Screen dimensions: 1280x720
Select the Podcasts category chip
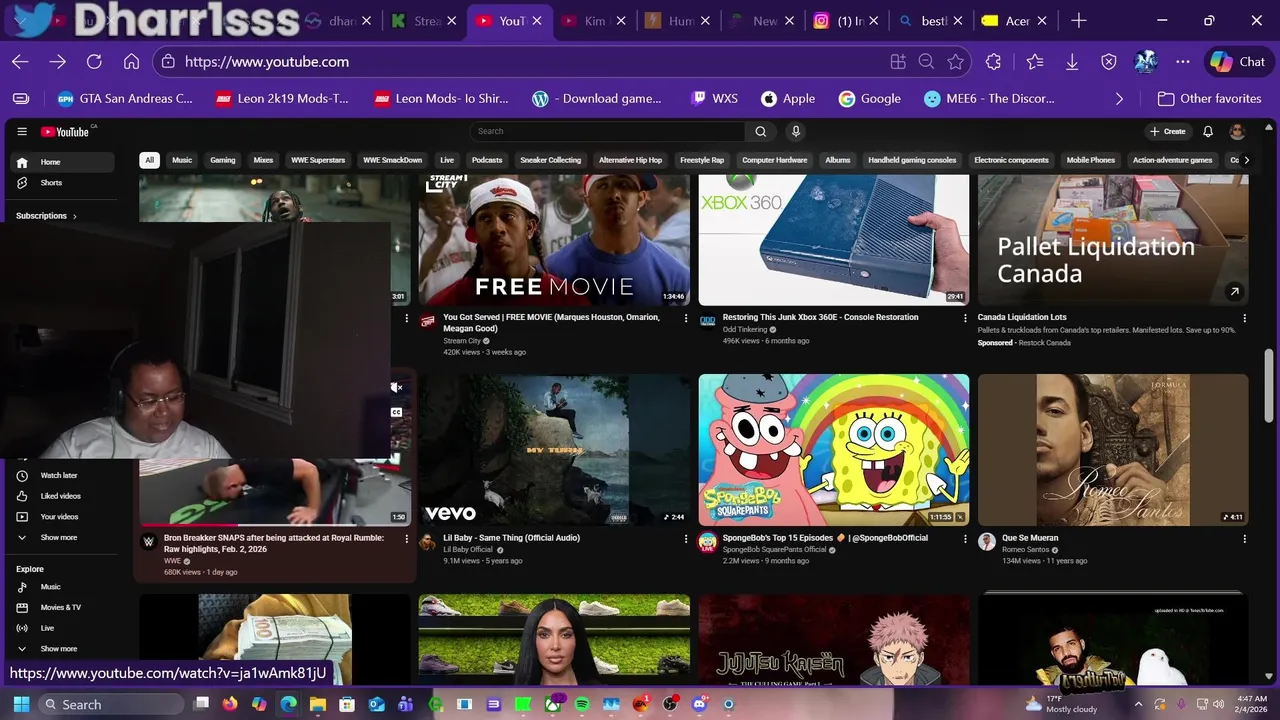pos(487,160)
